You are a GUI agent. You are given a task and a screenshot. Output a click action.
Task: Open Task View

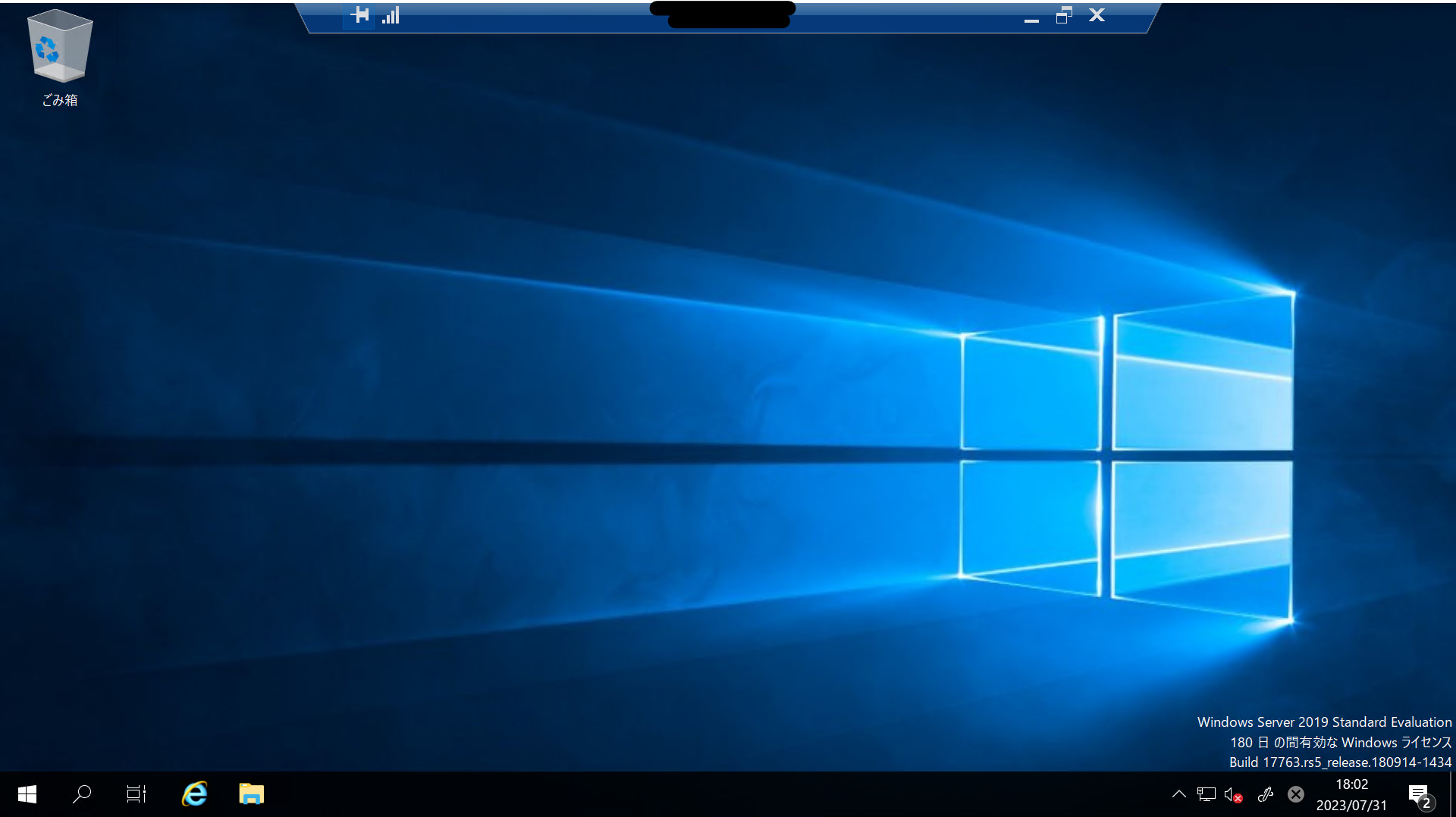tap(136, 794)
